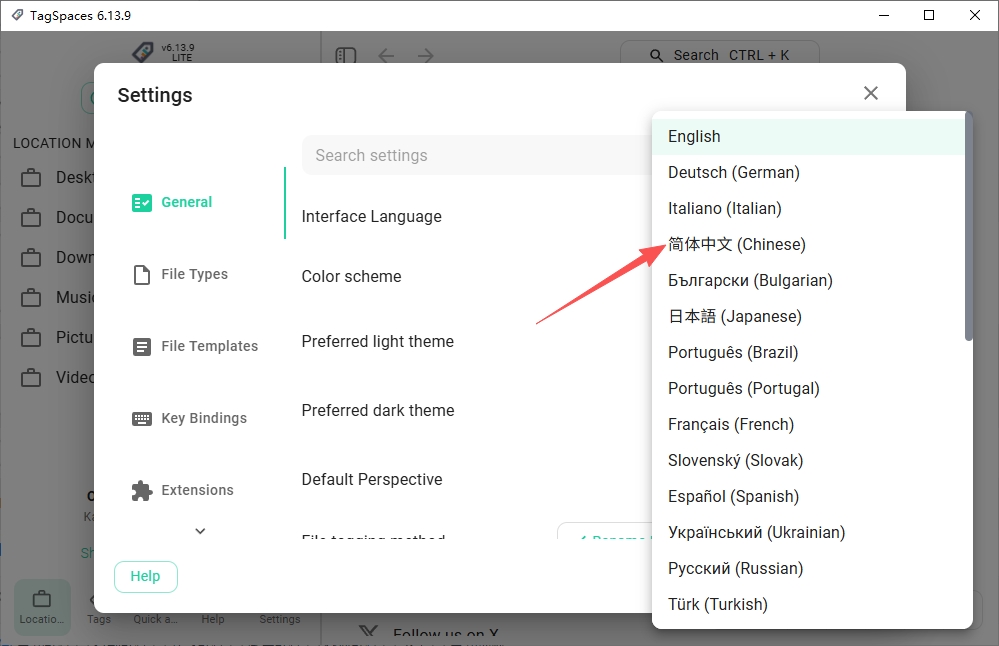Minimize the TagSpaces window
This screenshot has height=646, width=999.
pyautogui.click(x=884, y=15)
